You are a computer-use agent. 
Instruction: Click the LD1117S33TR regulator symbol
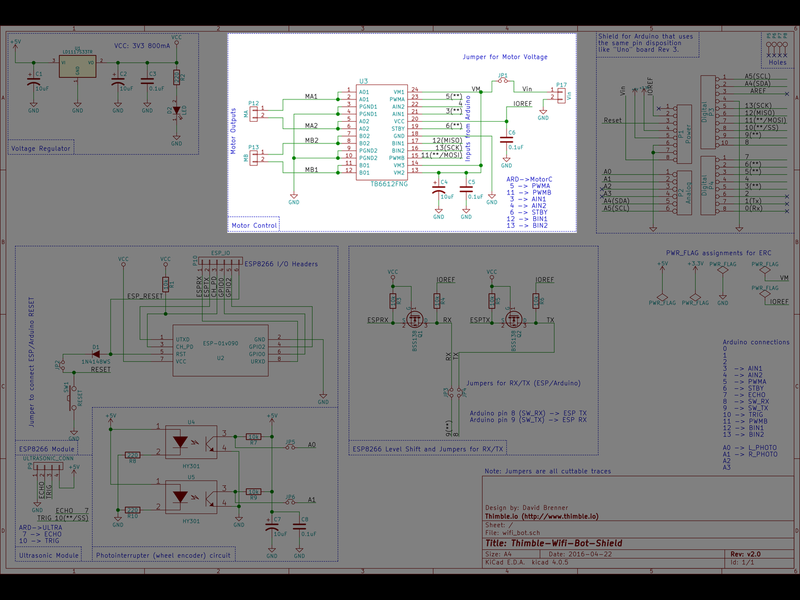(77, 66)
